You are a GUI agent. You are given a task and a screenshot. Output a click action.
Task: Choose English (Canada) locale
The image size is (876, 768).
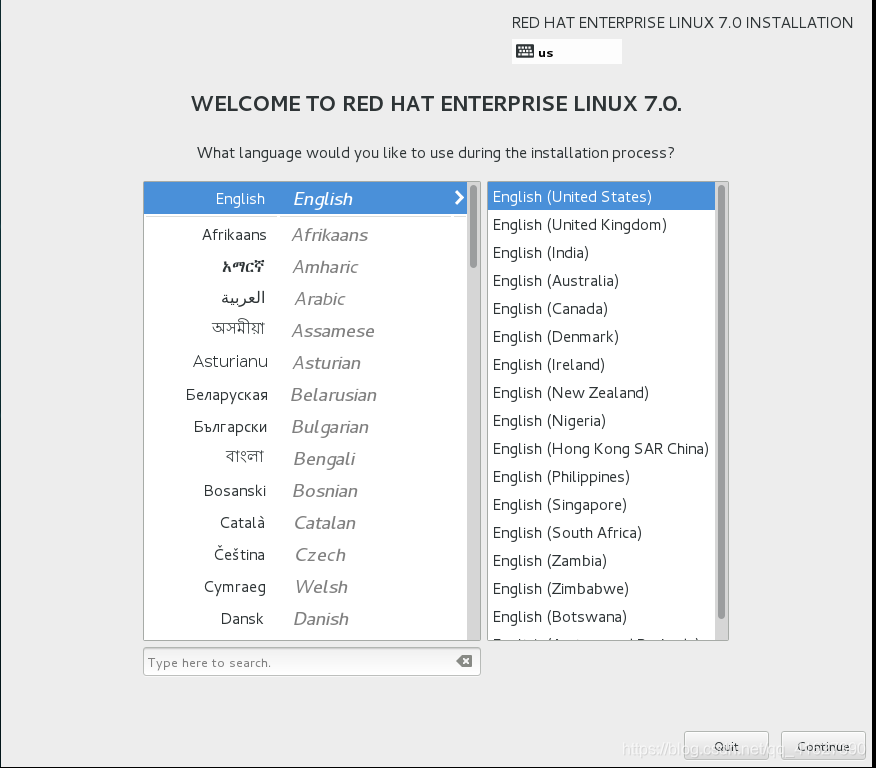601,308
